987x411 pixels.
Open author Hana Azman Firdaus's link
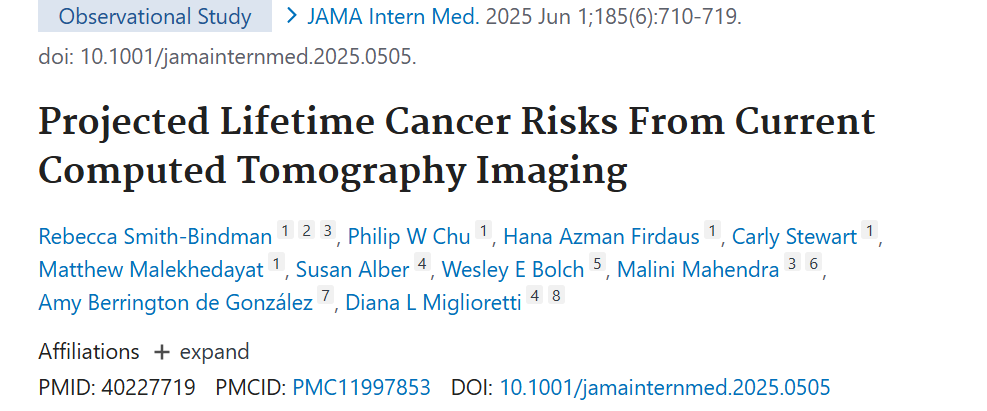pos(601,237)
